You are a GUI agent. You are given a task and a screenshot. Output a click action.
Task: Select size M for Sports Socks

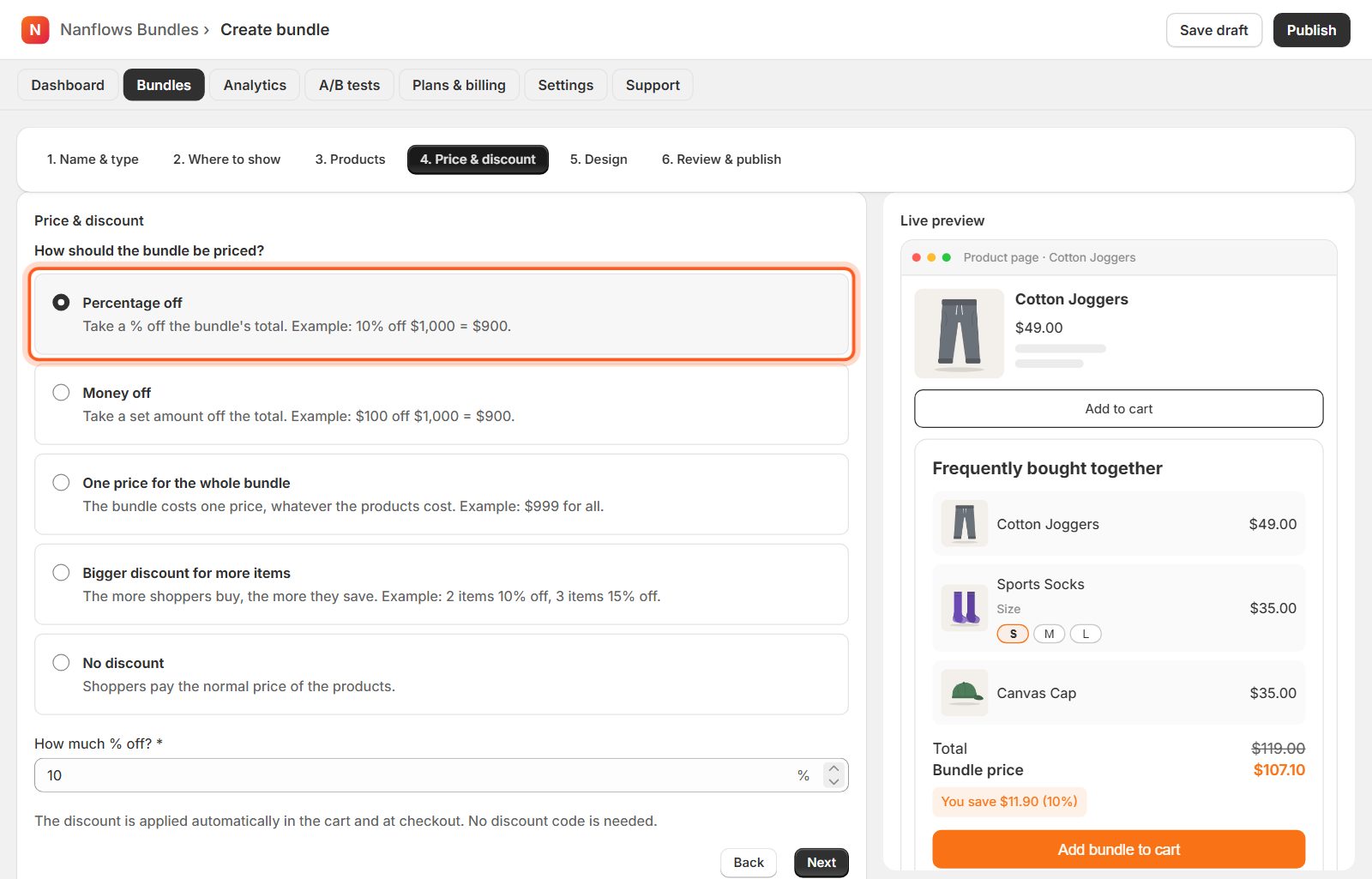[x=1049, y=634]
